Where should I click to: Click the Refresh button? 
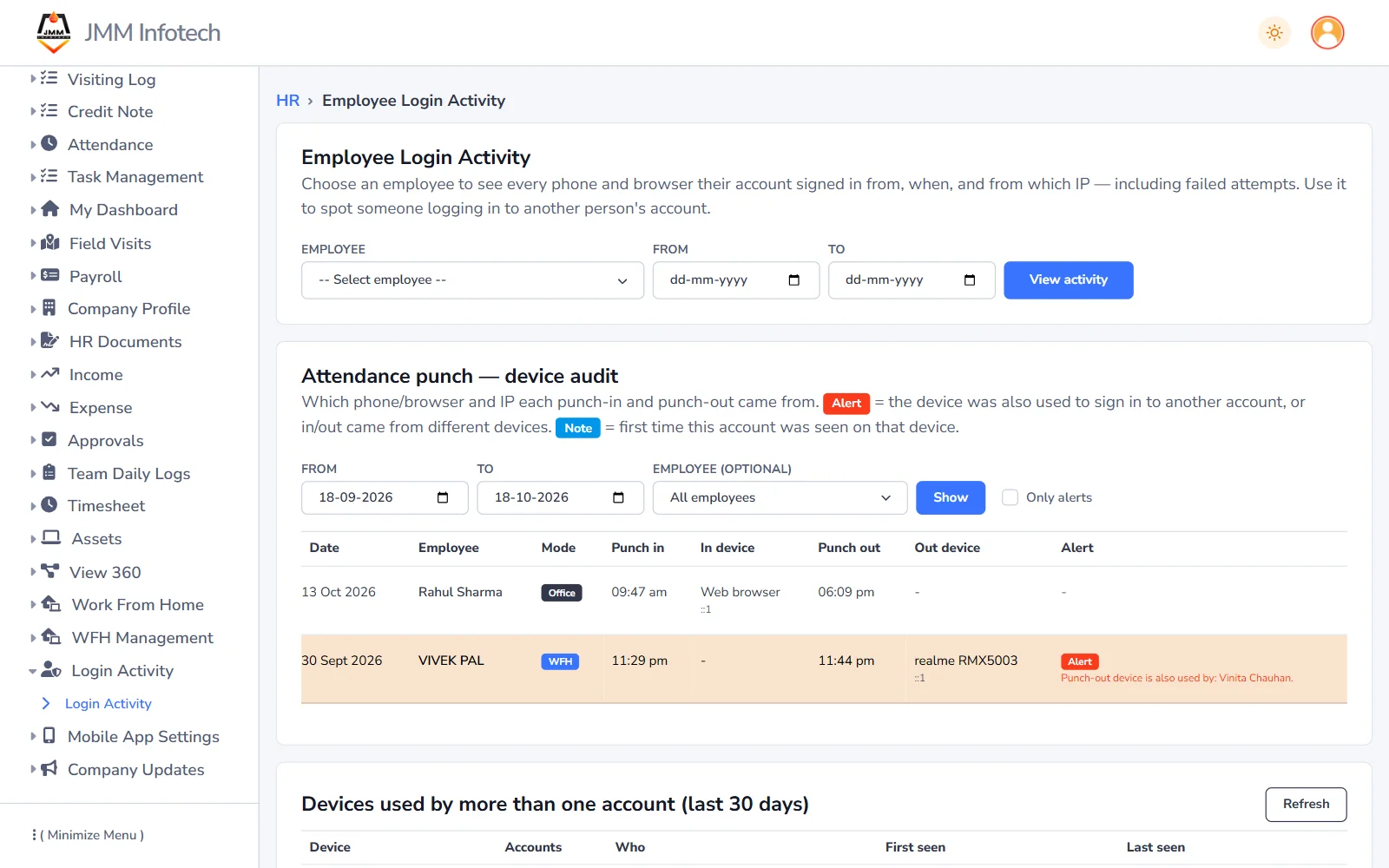1306,804
